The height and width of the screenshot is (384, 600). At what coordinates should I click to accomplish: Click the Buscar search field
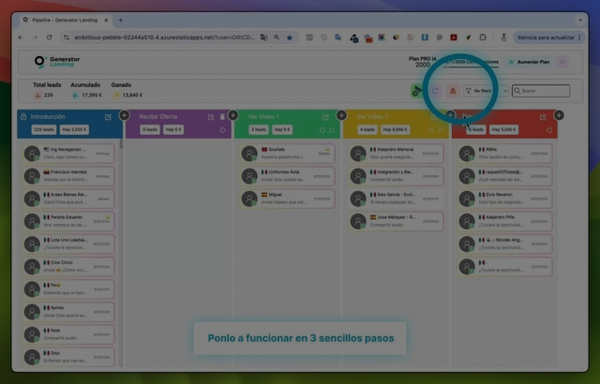click(541, 91)
